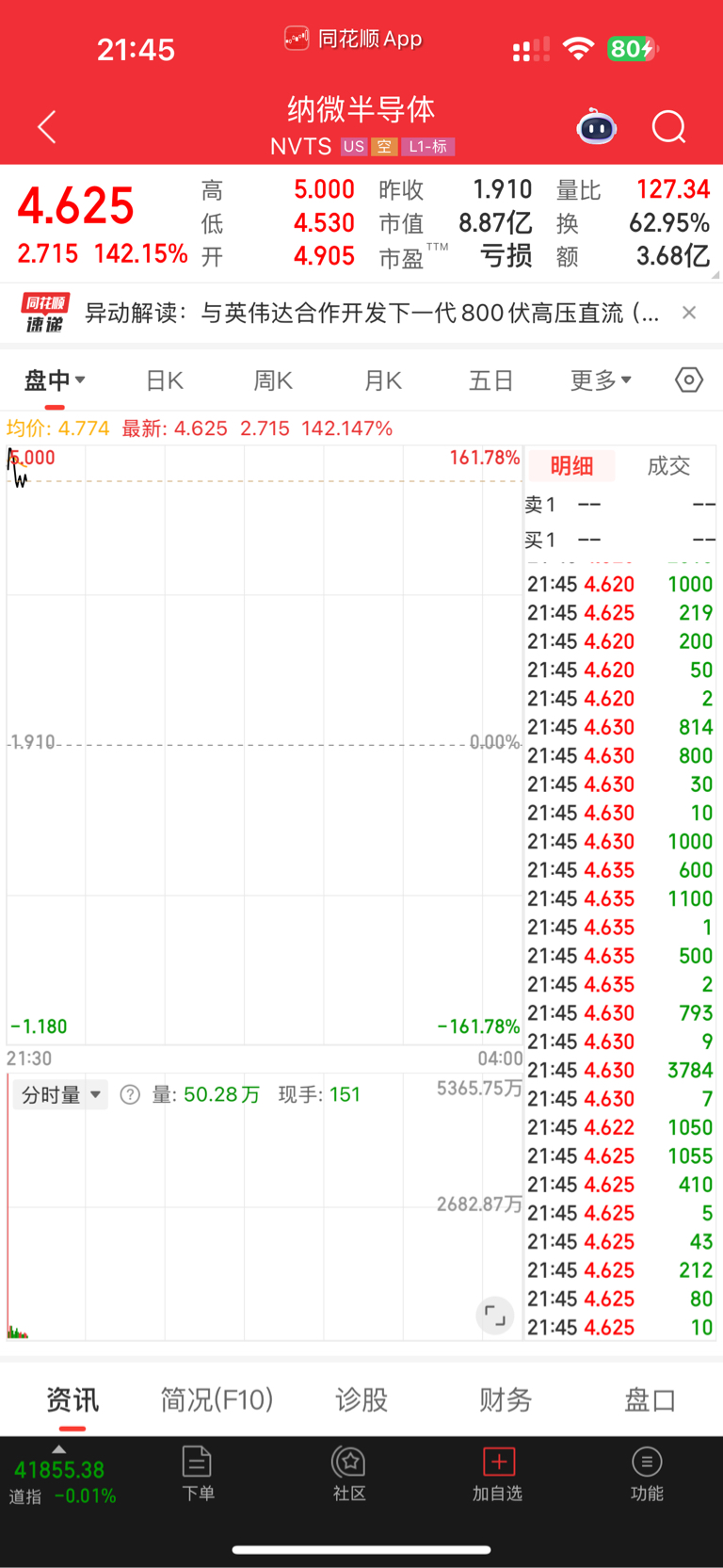The width and height of the screenshot is (723, 1568).
Task: Tap the 换 62.95% turnover value
Action: coord(669,223)
